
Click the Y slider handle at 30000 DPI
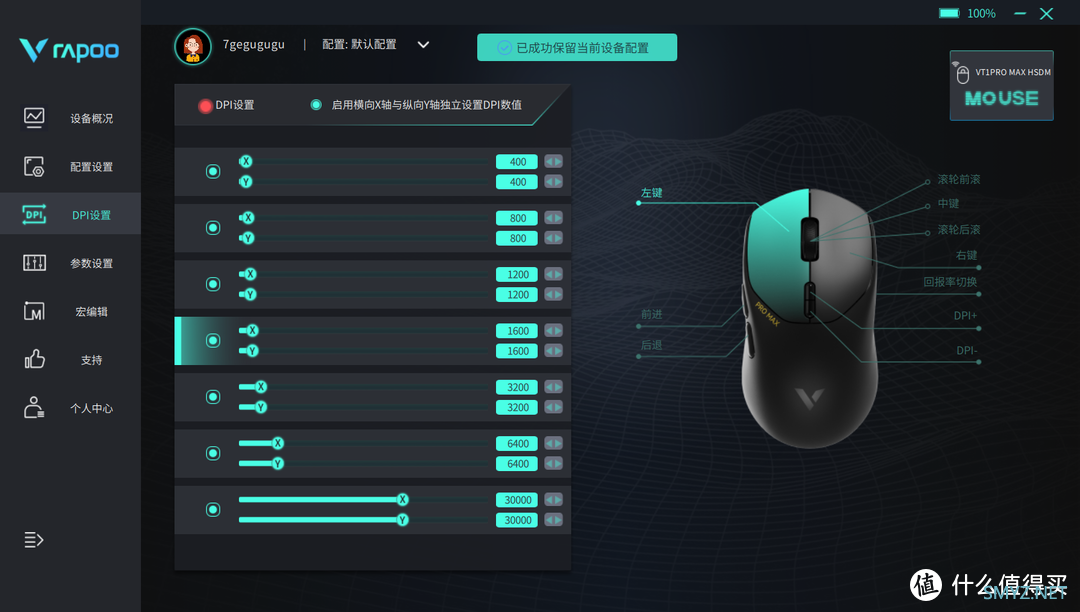tap(402, 520)
